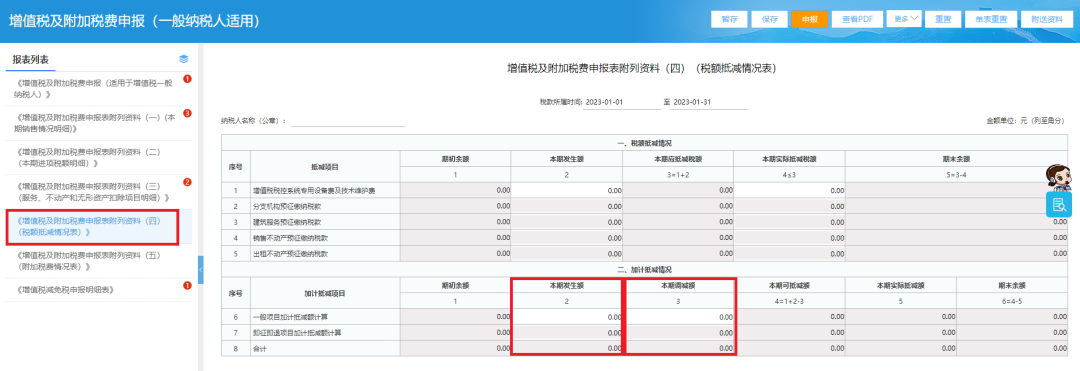
Task: Expand the 更多 dropdown
Action: (x=903, y=19)
